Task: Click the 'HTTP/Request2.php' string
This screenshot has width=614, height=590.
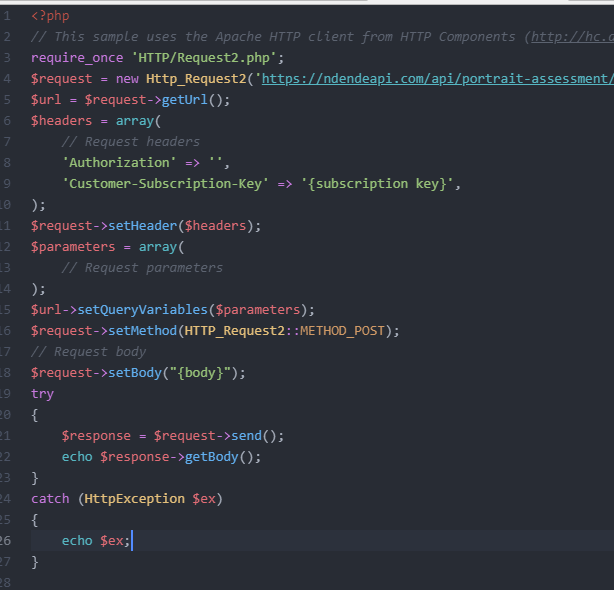Action: 208,57
